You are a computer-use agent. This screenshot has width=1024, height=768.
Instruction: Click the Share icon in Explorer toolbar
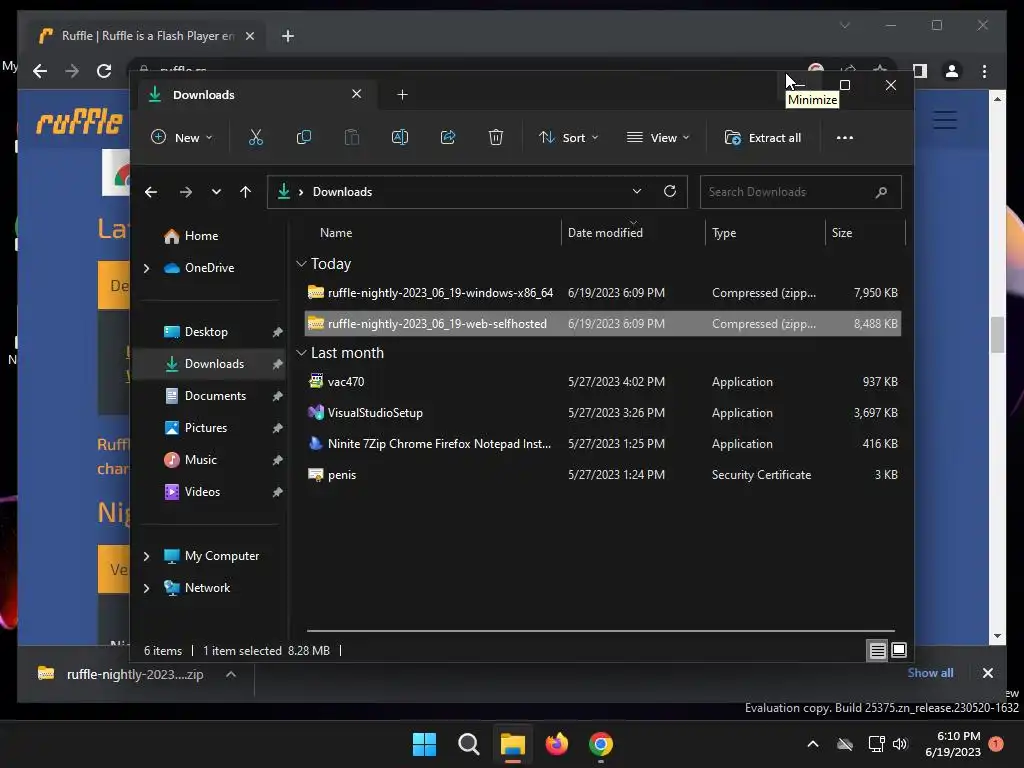coord(448,137)
